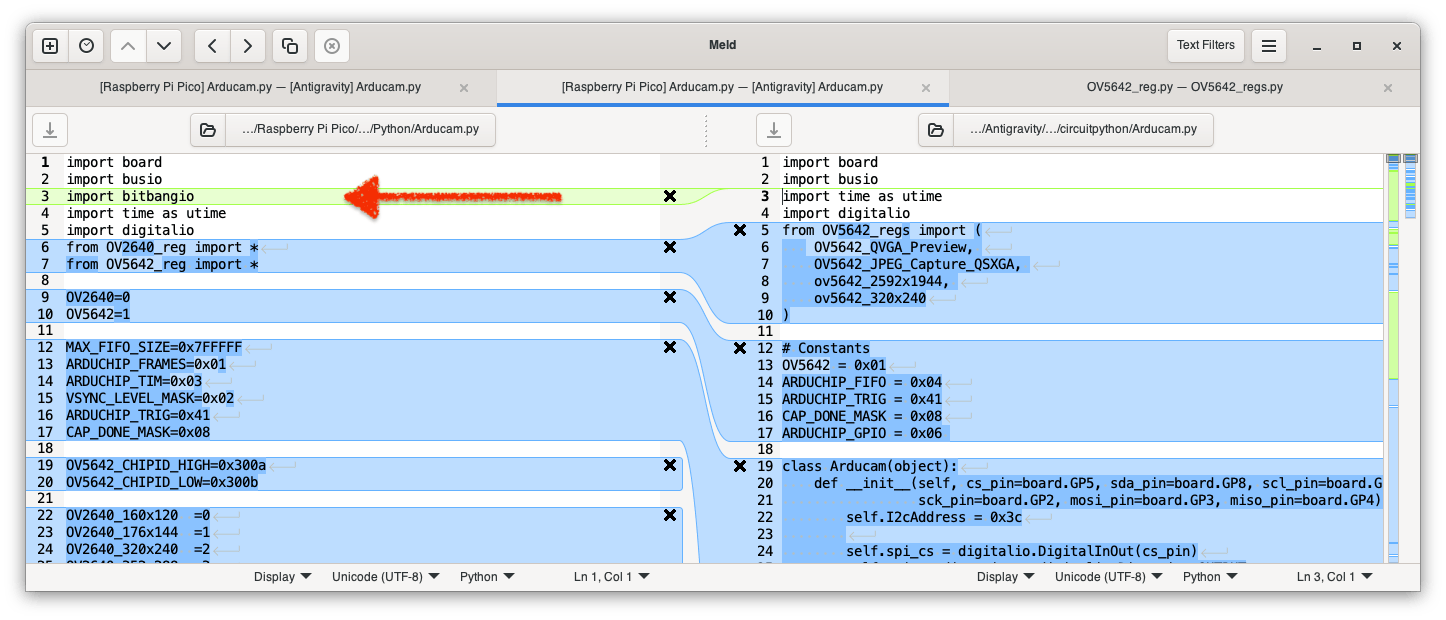
Task: Close the first Arducam.py tab
Action: 464,88
